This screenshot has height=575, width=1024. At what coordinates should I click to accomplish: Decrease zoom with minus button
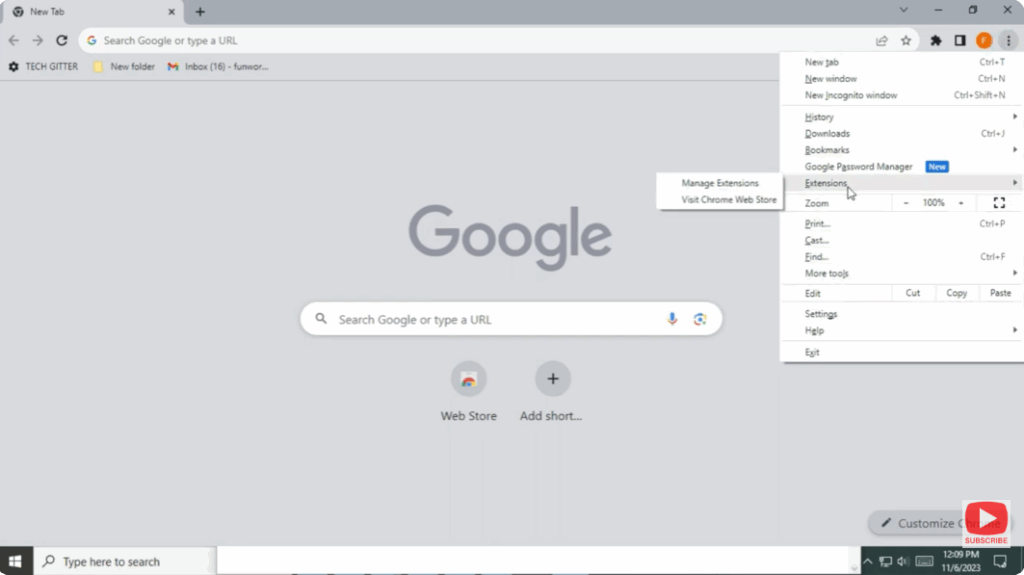pos(906,203)
